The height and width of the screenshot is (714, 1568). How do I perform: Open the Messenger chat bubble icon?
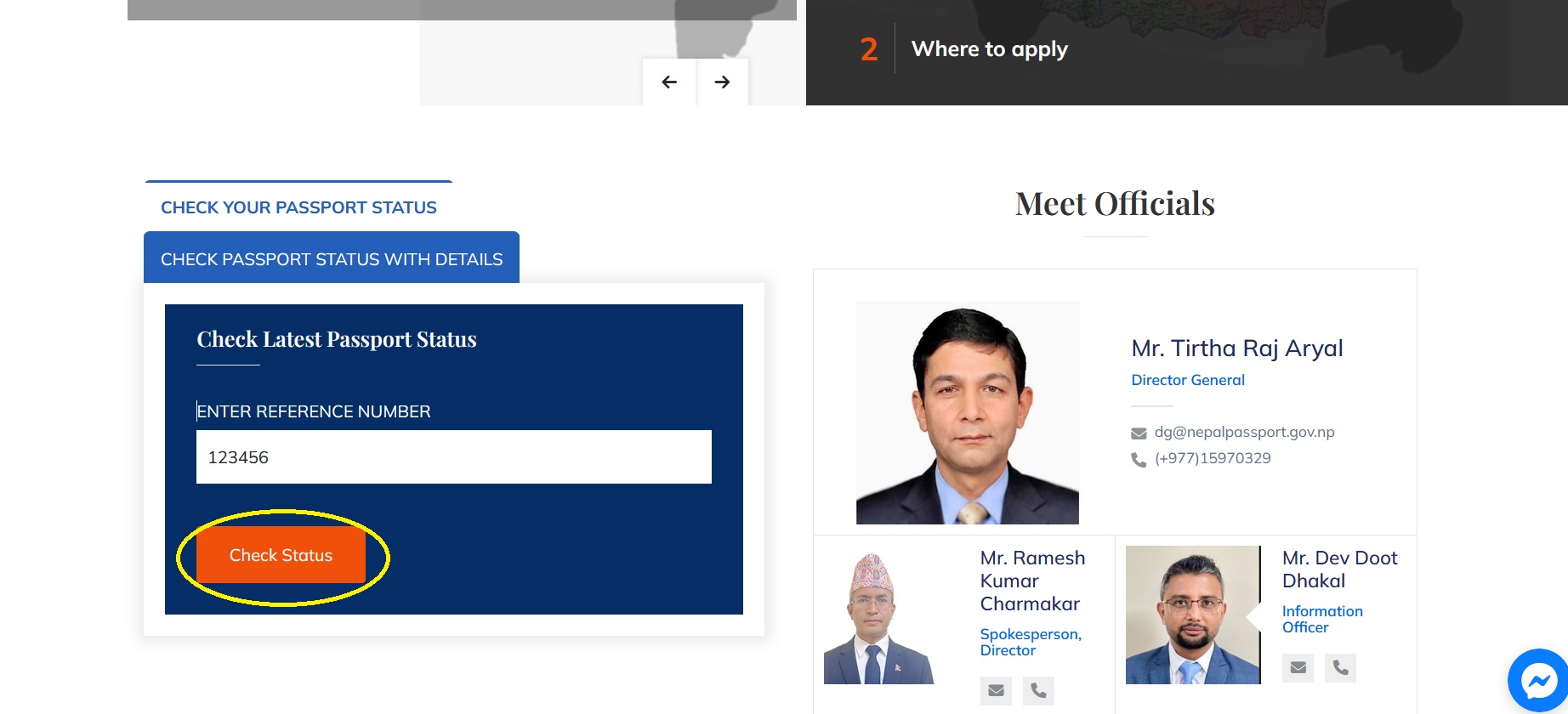tap(1537, 680)
